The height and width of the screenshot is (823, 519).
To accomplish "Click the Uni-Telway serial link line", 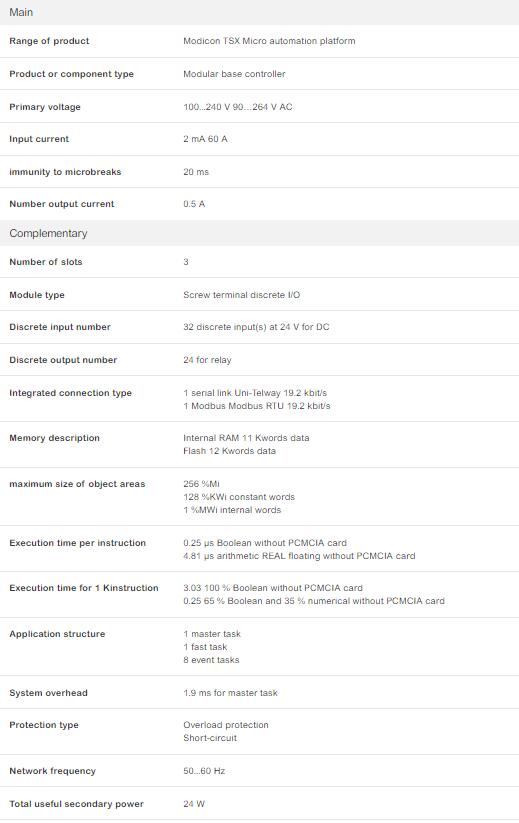I will coord(255,393).
